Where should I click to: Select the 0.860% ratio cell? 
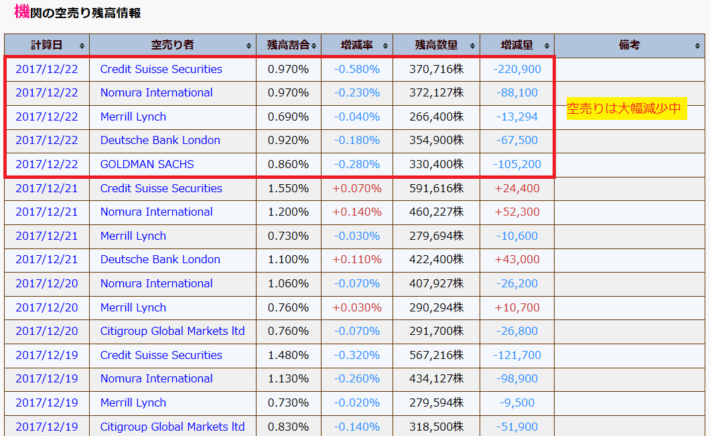tap(288, 164)
